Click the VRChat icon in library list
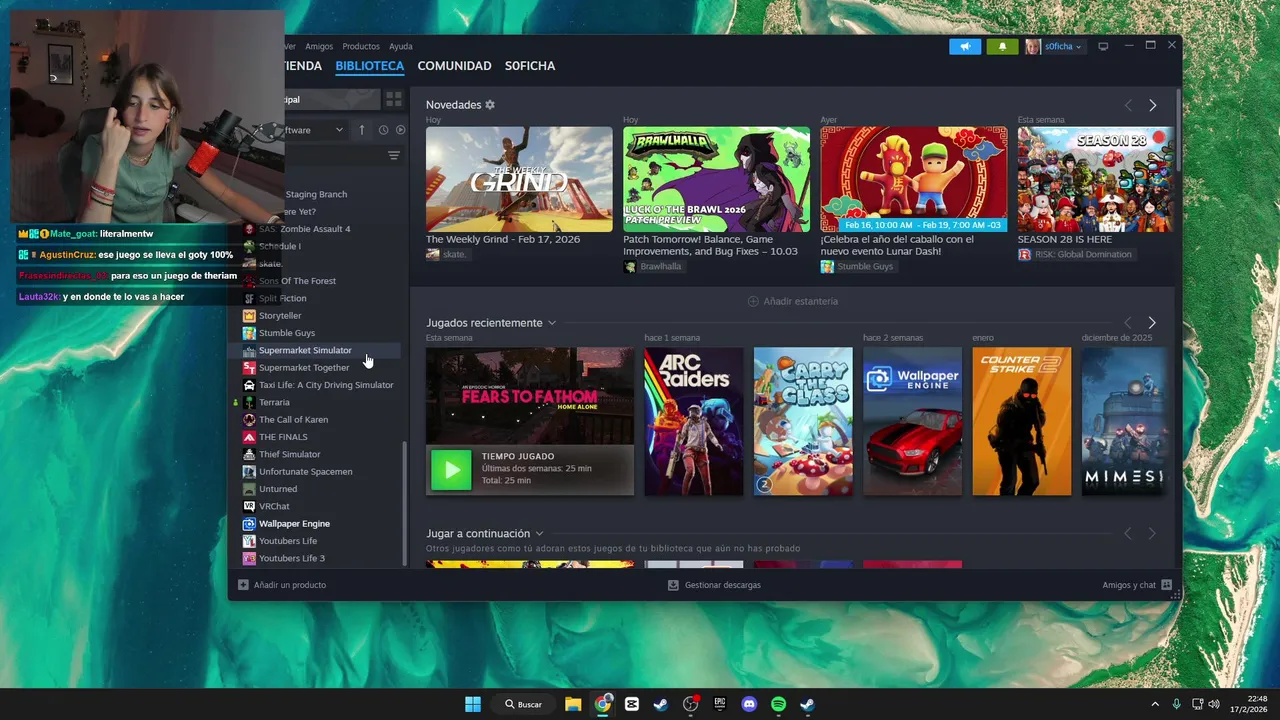1280x720 pixels. (249, 506)
